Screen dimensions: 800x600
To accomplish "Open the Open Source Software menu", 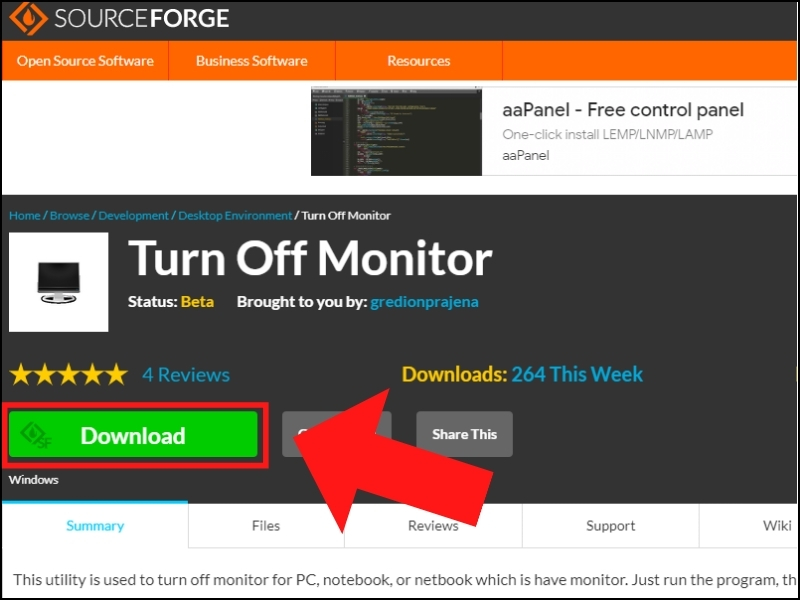I will pos(85,61).
